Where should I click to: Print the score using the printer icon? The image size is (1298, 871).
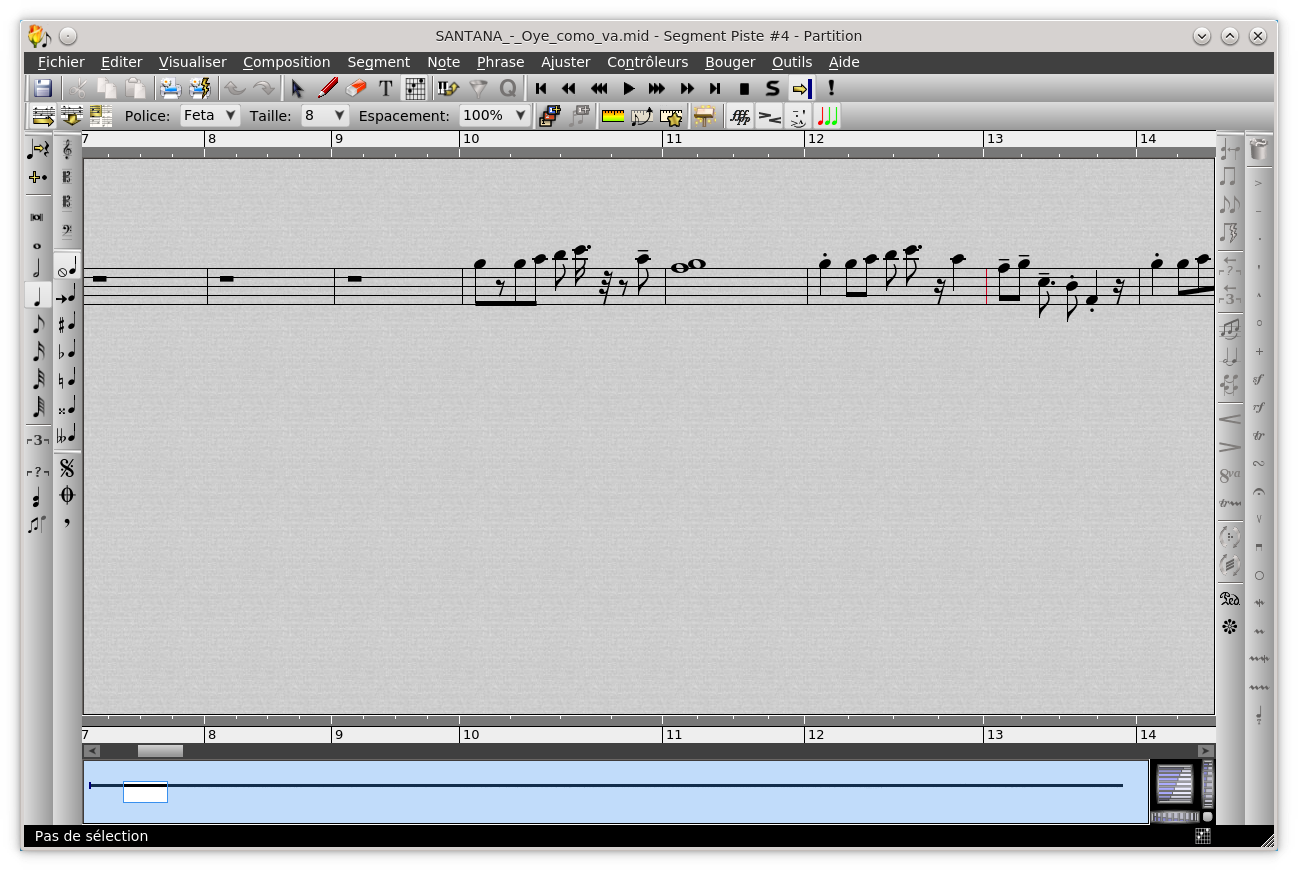[171, 88]
